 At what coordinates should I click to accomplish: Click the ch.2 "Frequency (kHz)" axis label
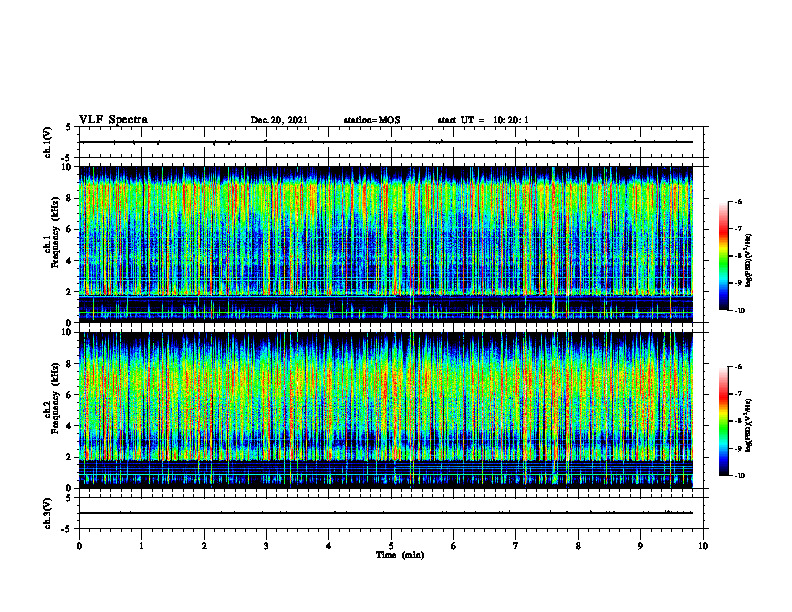click(x=55, y=398)
